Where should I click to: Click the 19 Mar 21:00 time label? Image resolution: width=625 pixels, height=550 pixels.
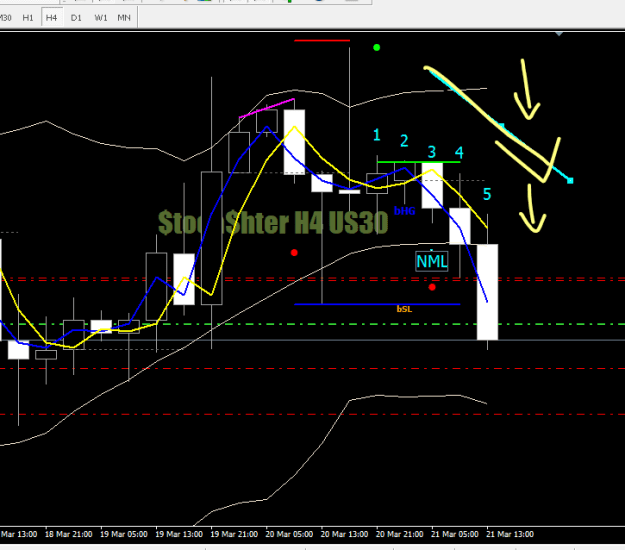(x=234, y=534)
